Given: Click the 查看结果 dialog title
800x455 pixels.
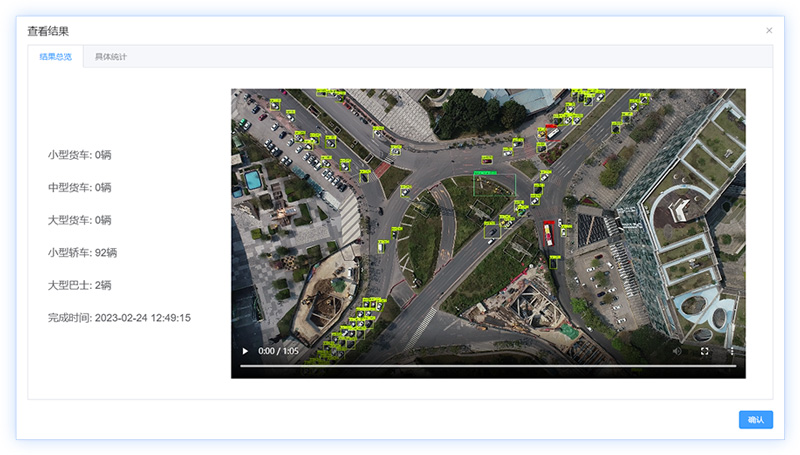Looking at the screenshot, I should click(x=48, y=31).
